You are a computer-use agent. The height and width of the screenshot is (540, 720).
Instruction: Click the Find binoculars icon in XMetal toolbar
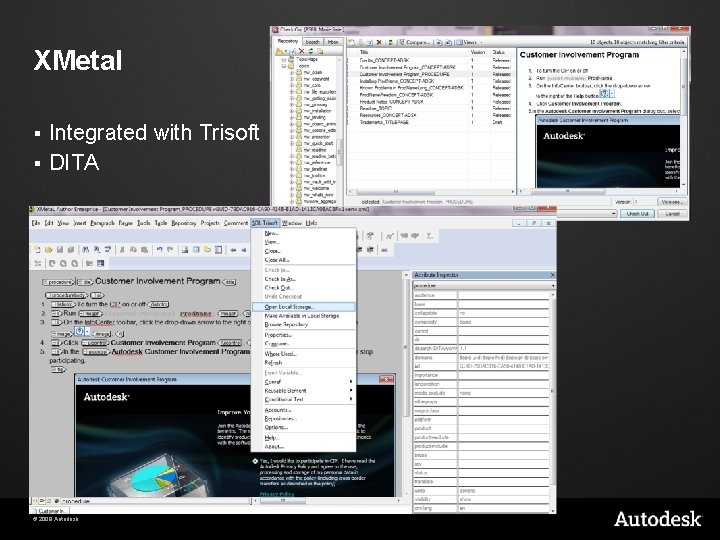[x=85, y=250]
